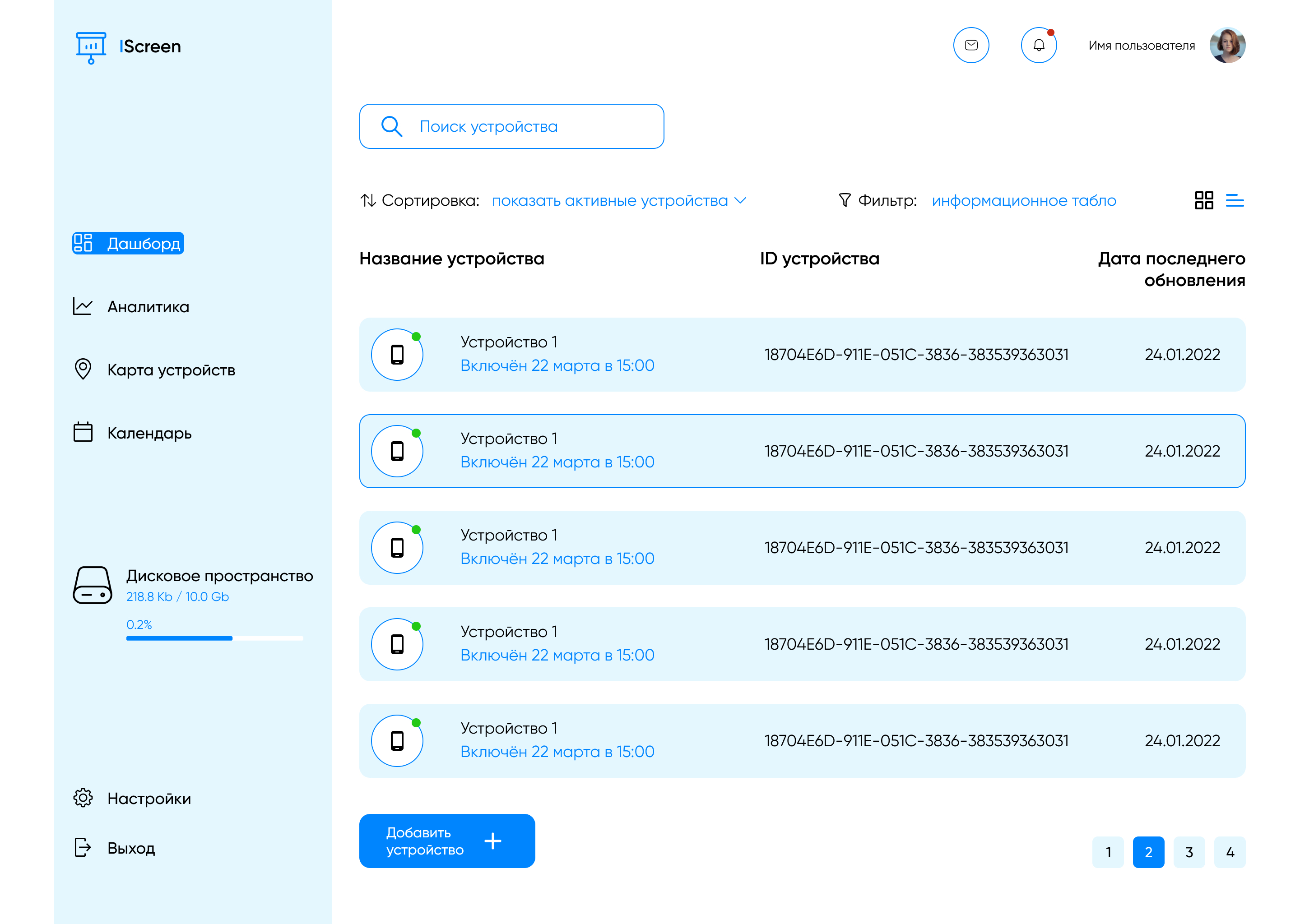
Task: Click the sort arrows icon
Action: 368,200
